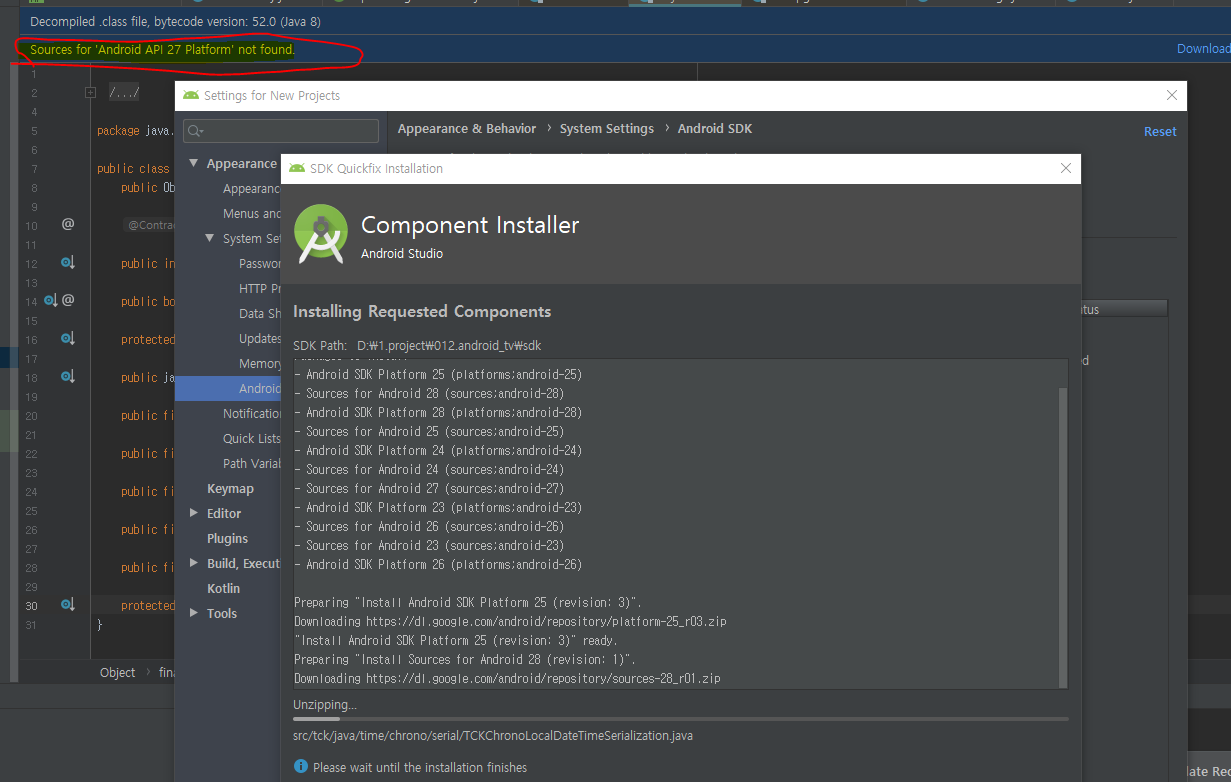
Task: Open the Passwords settings page
Action: [x=259, y=264]
